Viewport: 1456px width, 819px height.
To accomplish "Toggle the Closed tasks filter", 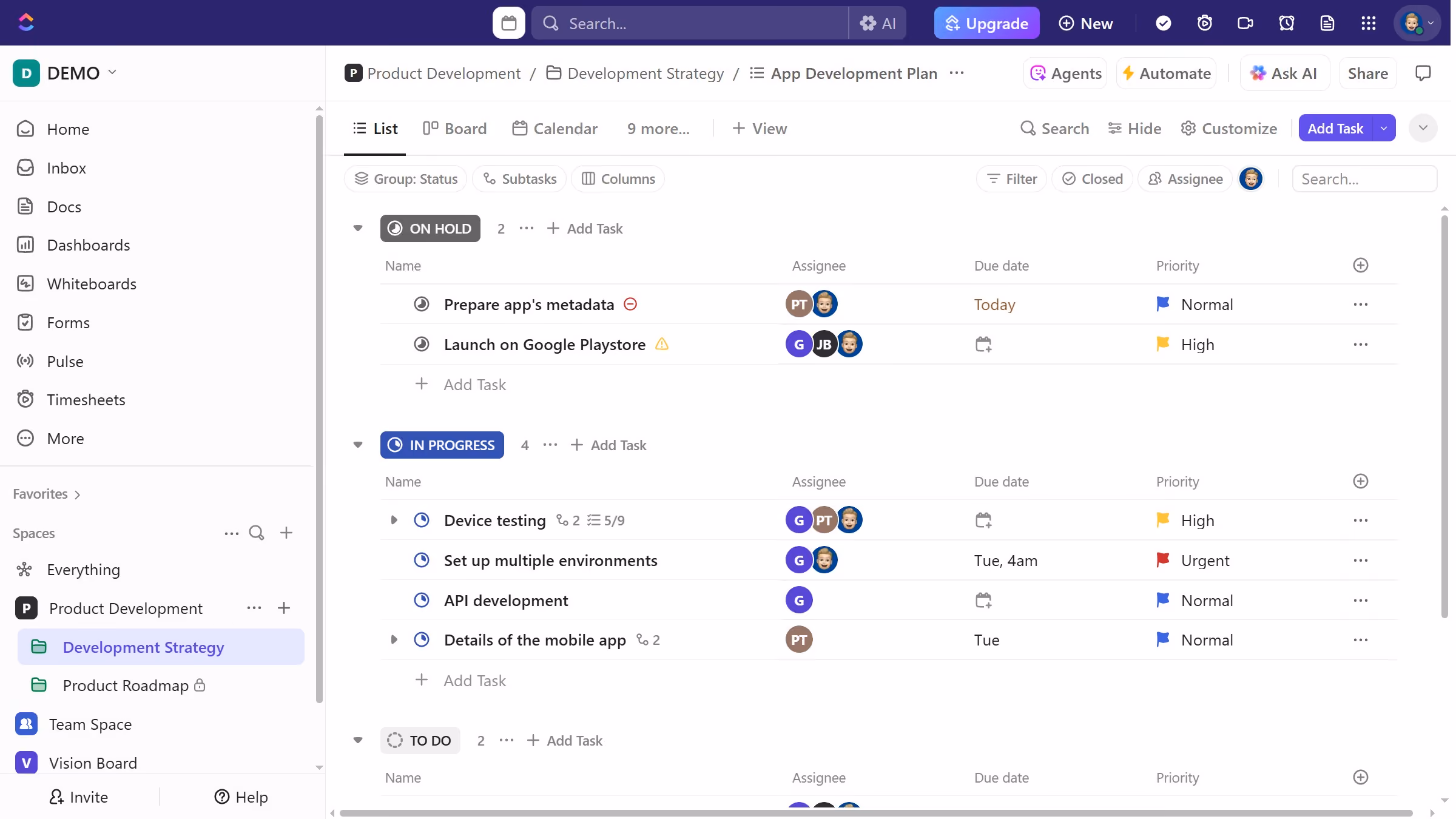I will coord(1092,179).
